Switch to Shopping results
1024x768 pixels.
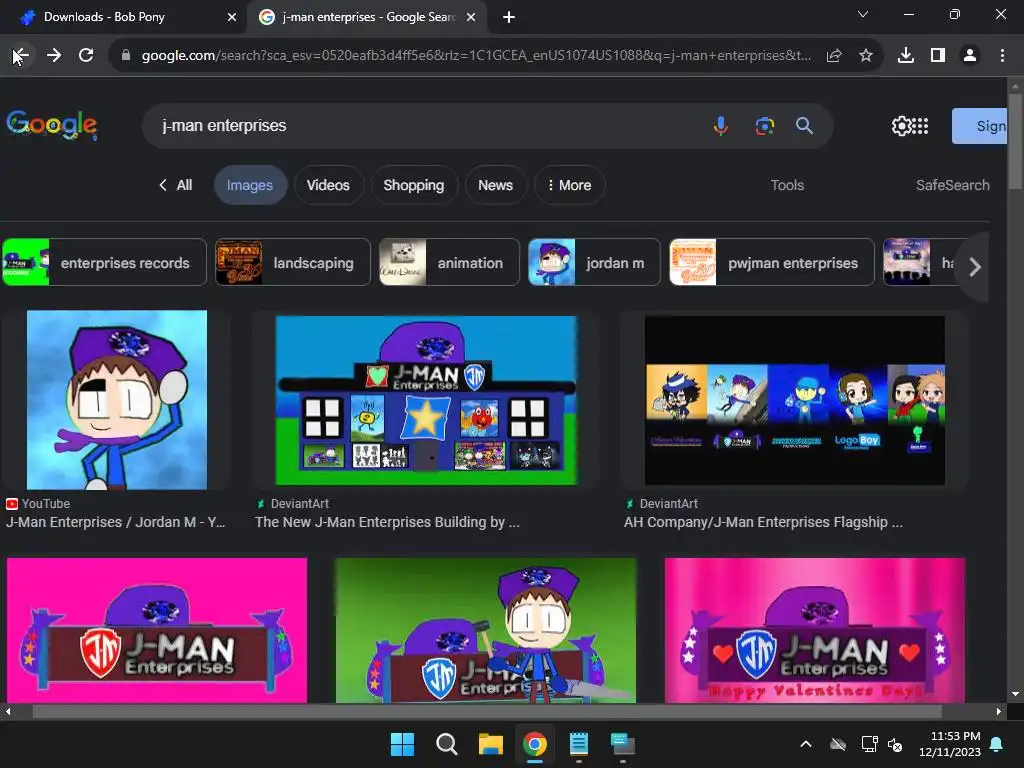coord(414,185)
